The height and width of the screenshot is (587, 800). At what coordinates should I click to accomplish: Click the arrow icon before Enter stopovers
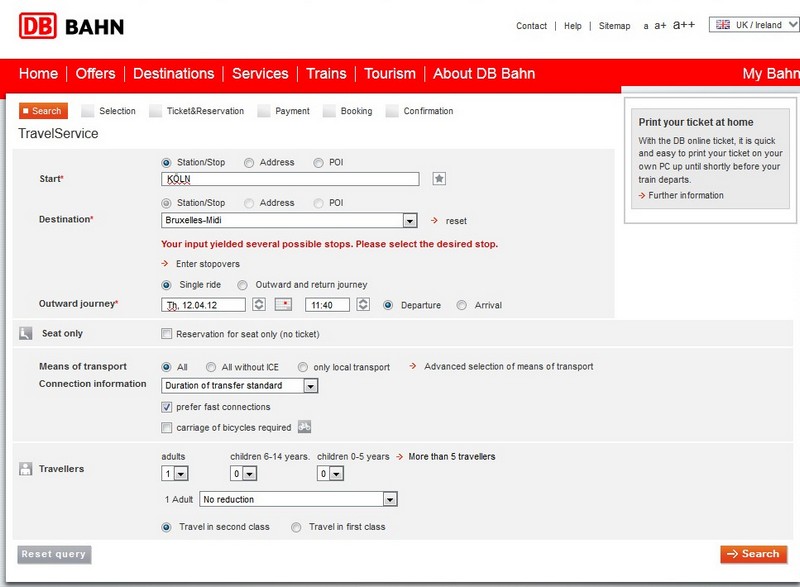pos(165,264)
